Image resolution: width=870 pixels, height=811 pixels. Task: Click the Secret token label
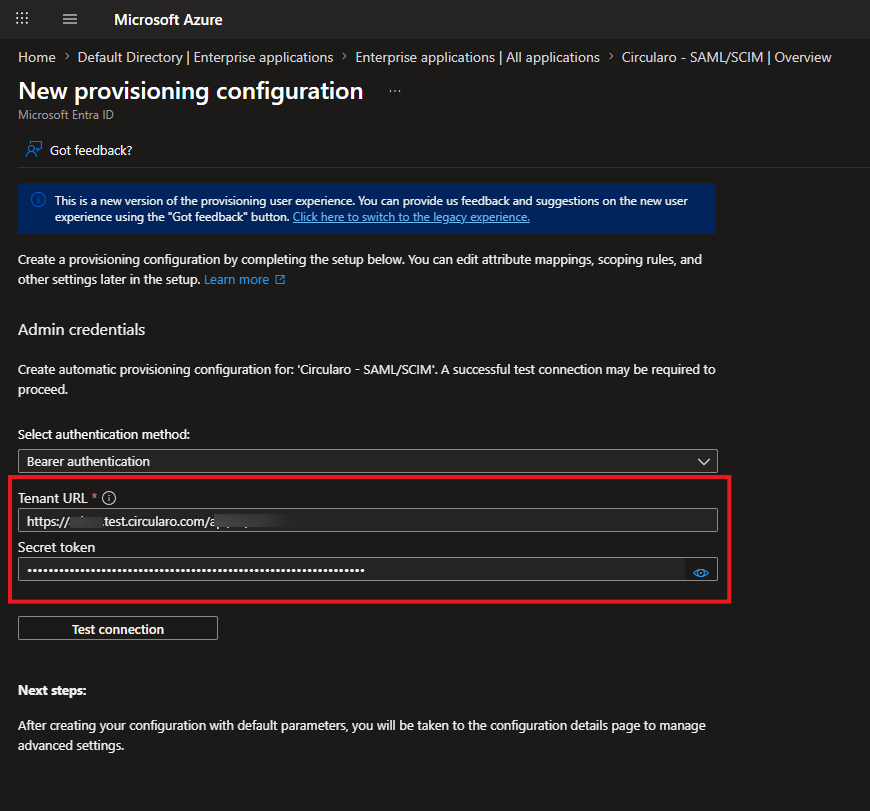[57, 548]
